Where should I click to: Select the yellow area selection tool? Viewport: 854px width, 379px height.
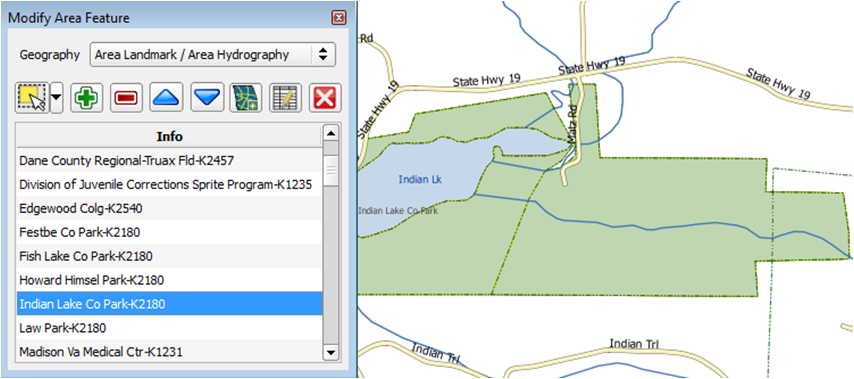32,98
